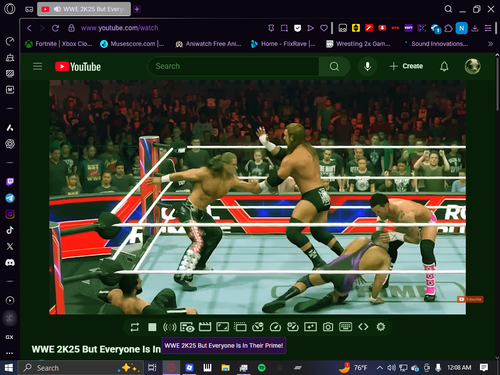The image size is (500, 375).
Task: Open File Explorer from the taskbar
Action: (x=226, y=368)
